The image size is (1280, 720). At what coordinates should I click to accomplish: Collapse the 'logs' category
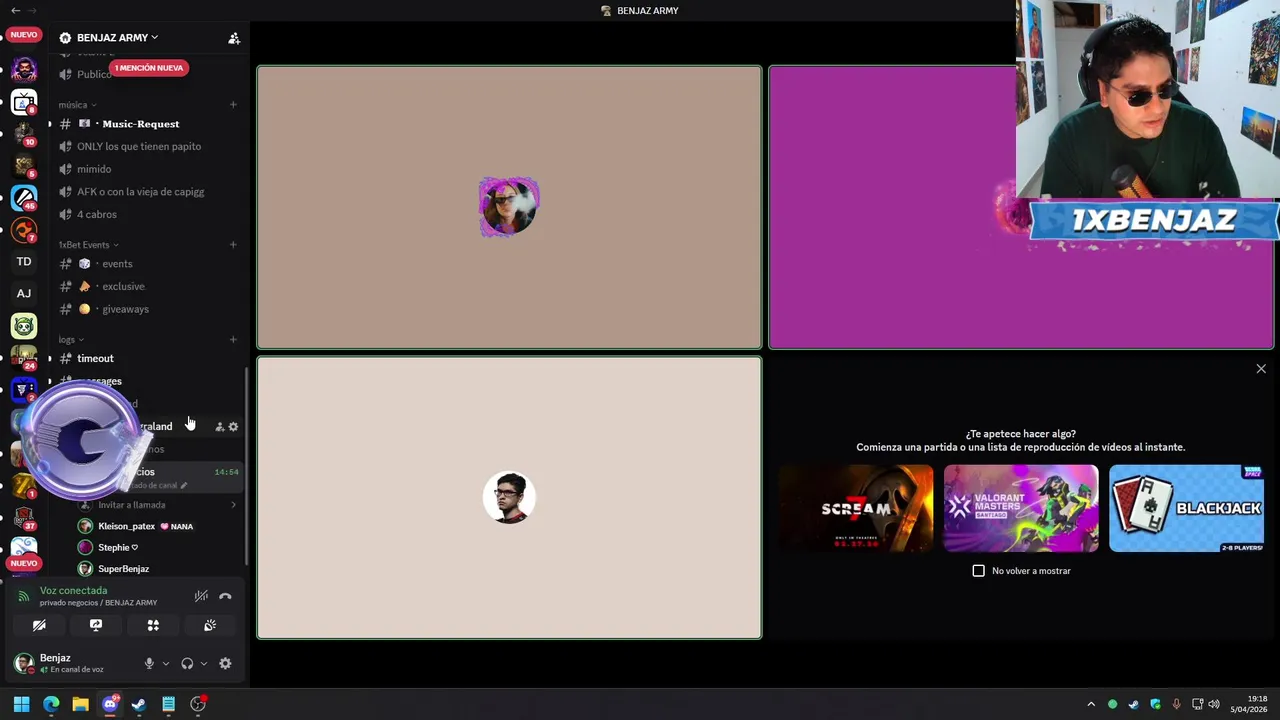coord(71,340)
